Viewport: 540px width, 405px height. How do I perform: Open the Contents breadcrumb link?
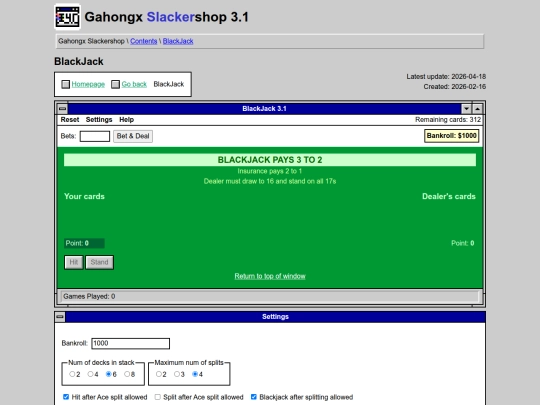coord(144,41)
